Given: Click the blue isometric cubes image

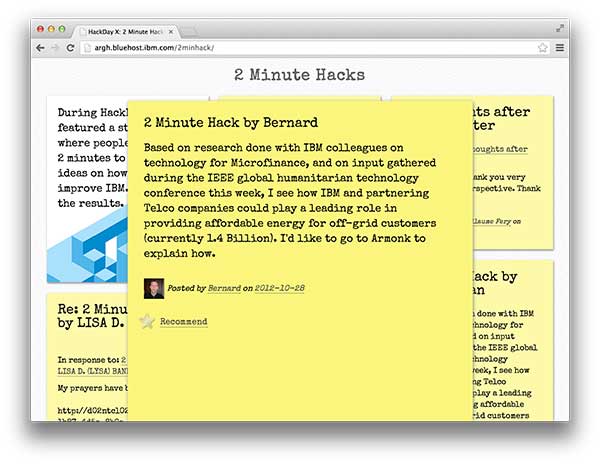Looking at the screenshot, I should (85, 248).
